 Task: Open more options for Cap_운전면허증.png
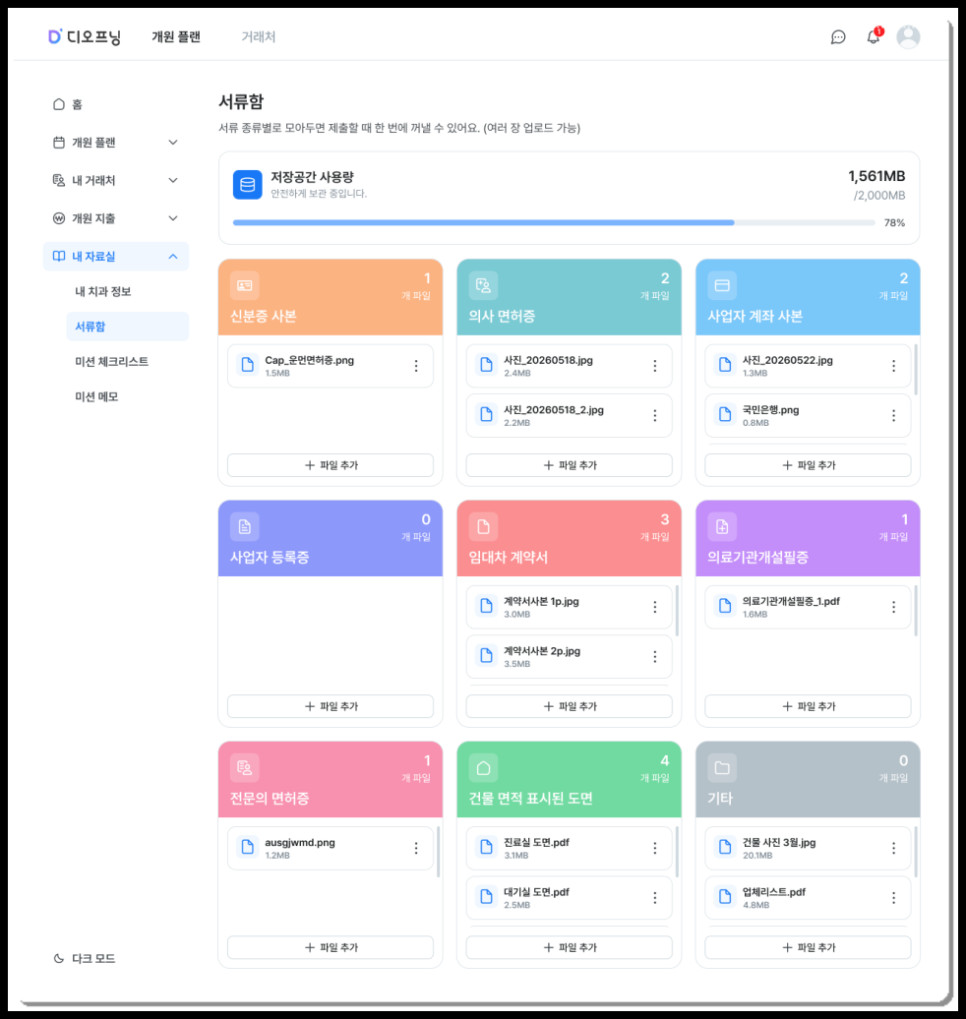(416, 366)
